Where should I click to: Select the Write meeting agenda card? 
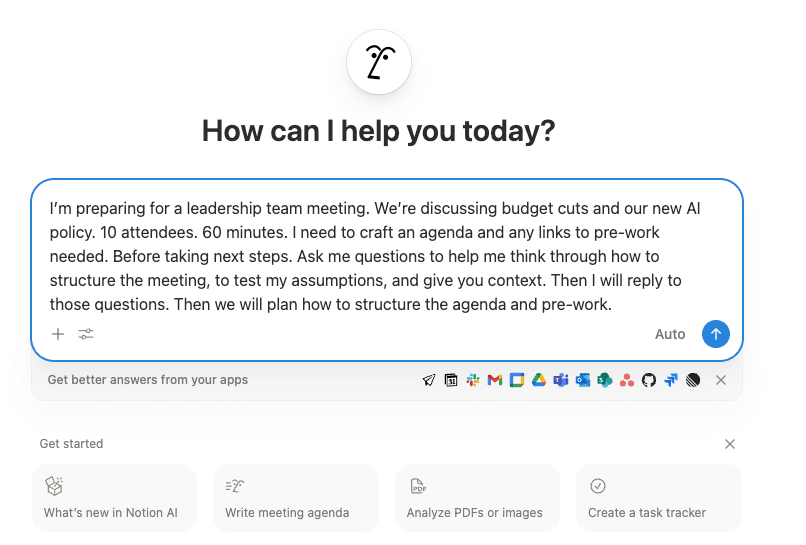pos(296,497)
